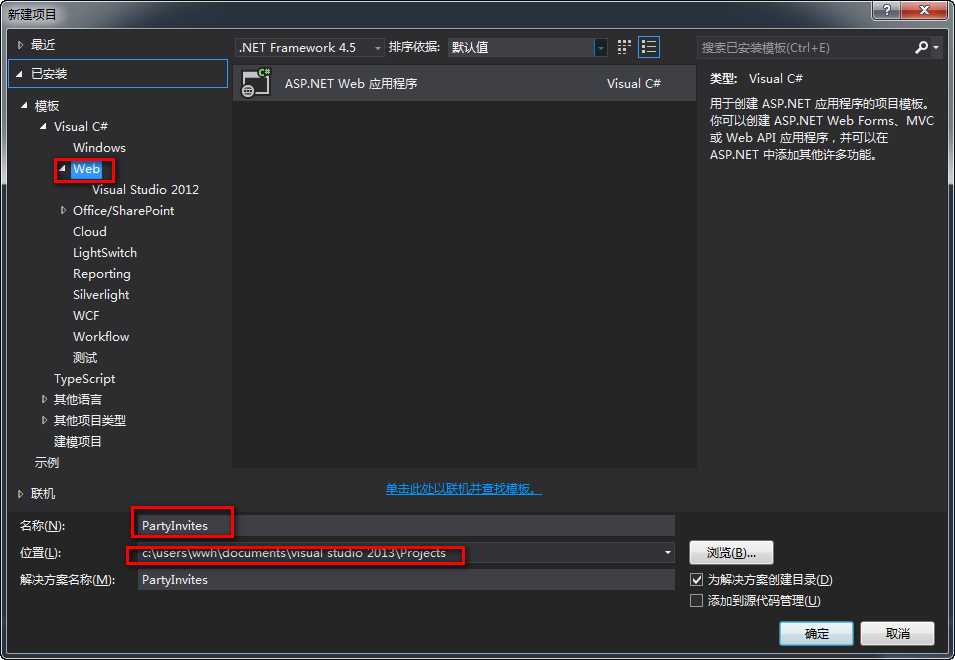
Task: Select the LightSwitch template category
Action: [105, 252]
